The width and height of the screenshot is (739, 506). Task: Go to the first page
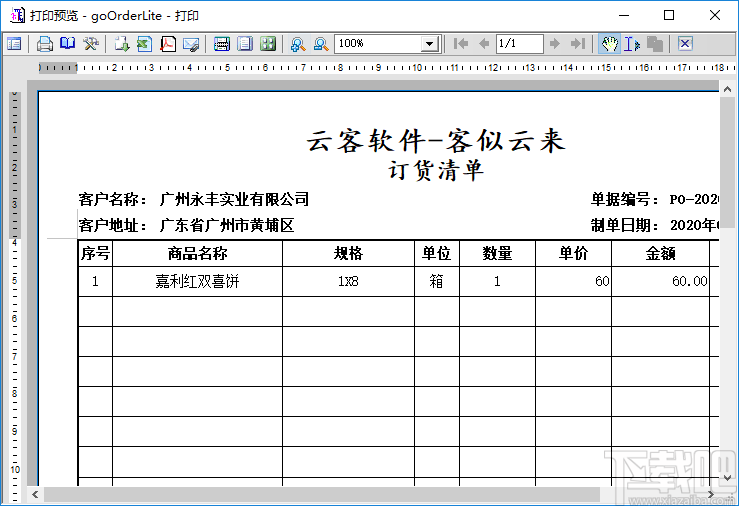(x=460, y=44)
